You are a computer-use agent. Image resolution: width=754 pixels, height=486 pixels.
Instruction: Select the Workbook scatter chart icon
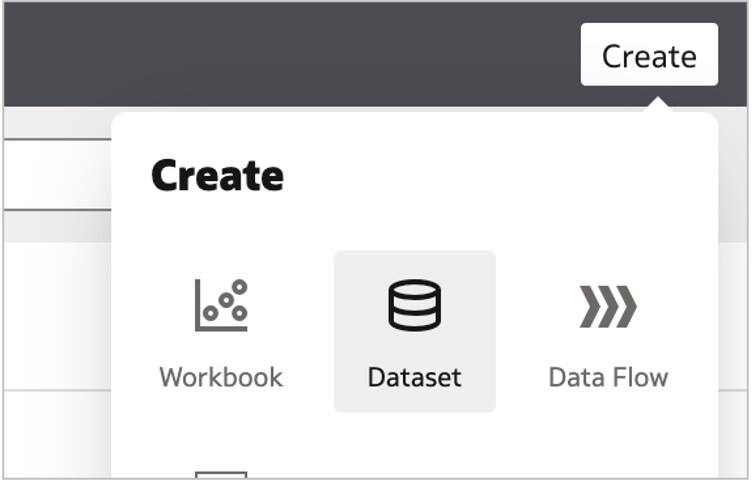point(220,305)
